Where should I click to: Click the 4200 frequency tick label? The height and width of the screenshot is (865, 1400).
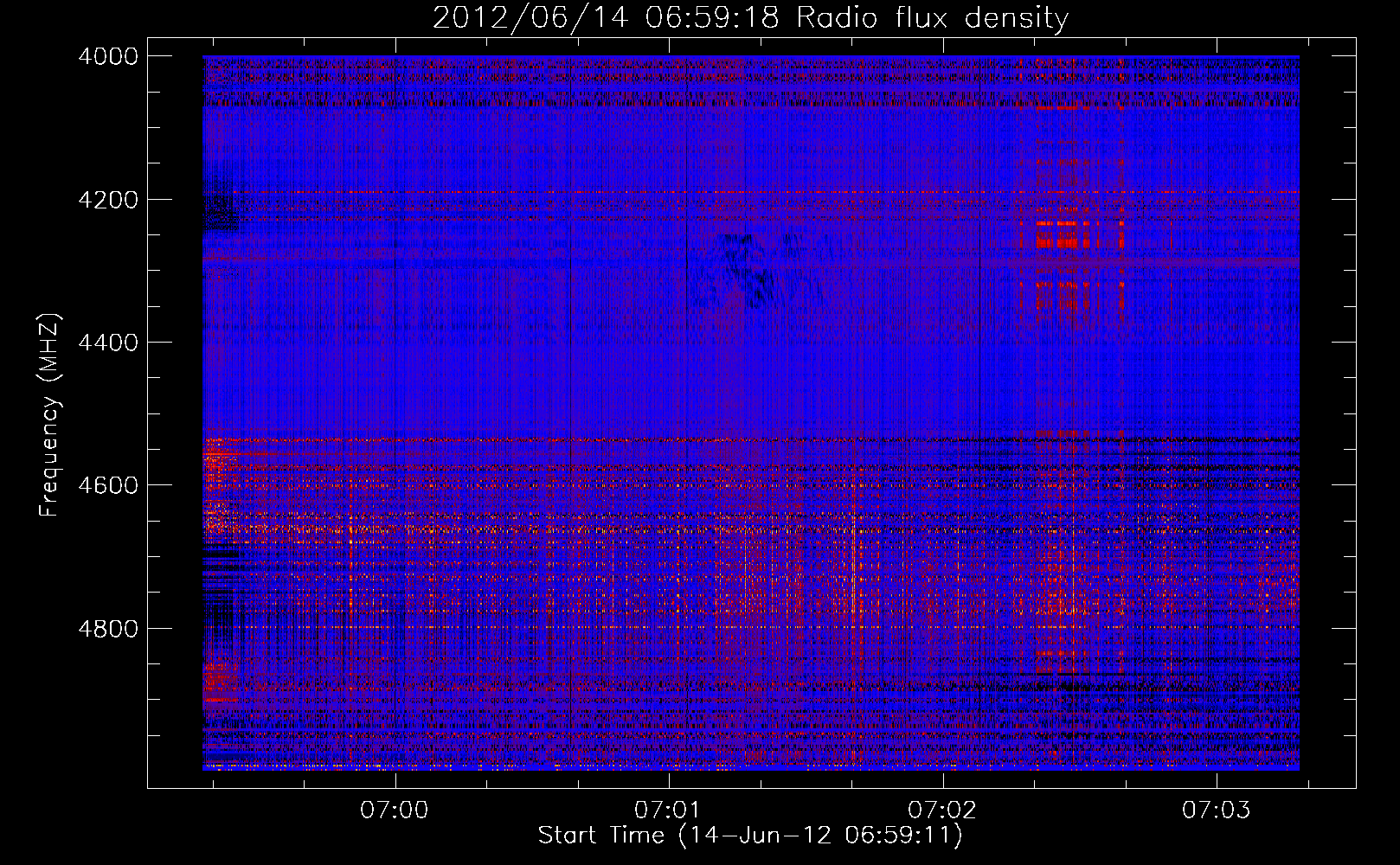(x=108, y=200)
